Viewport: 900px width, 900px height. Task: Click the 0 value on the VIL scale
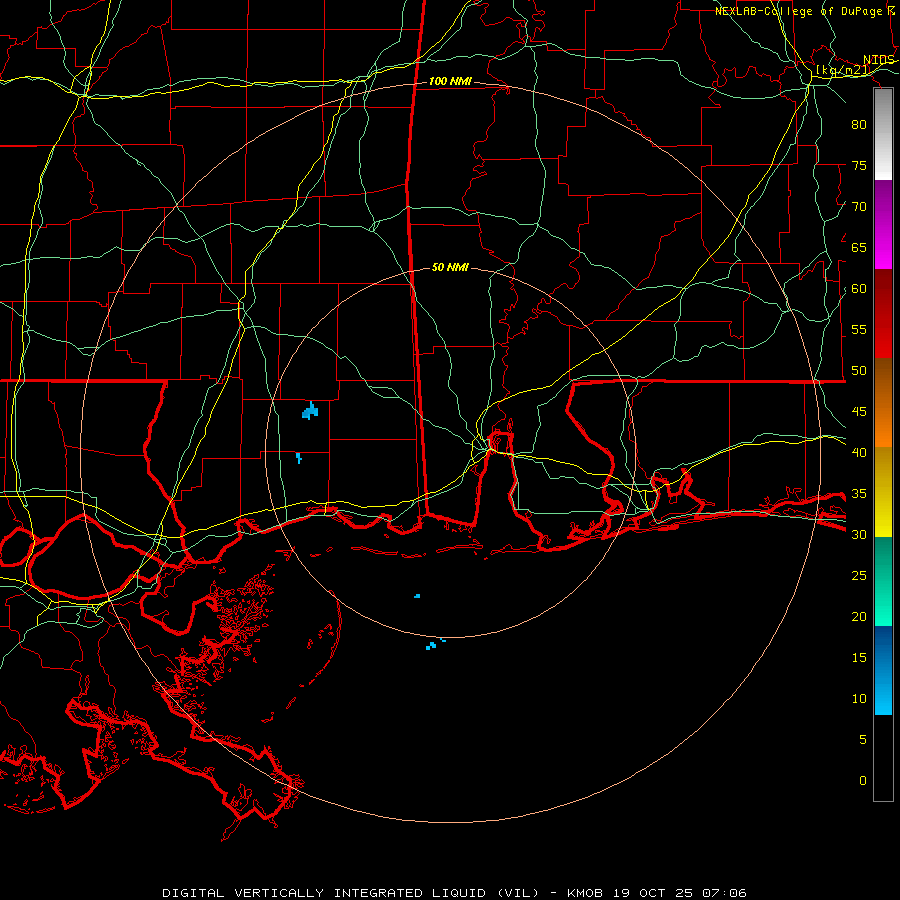(863, 781)
